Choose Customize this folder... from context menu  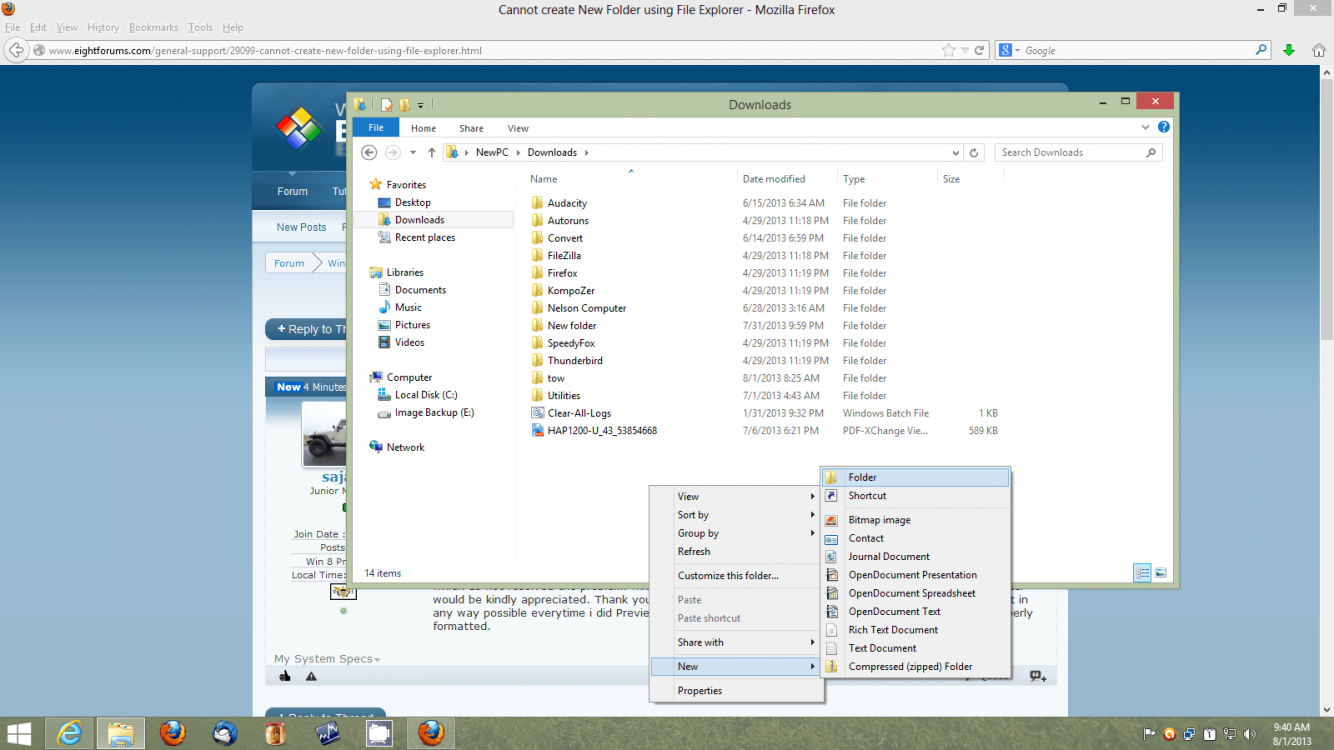pos(736,576)
